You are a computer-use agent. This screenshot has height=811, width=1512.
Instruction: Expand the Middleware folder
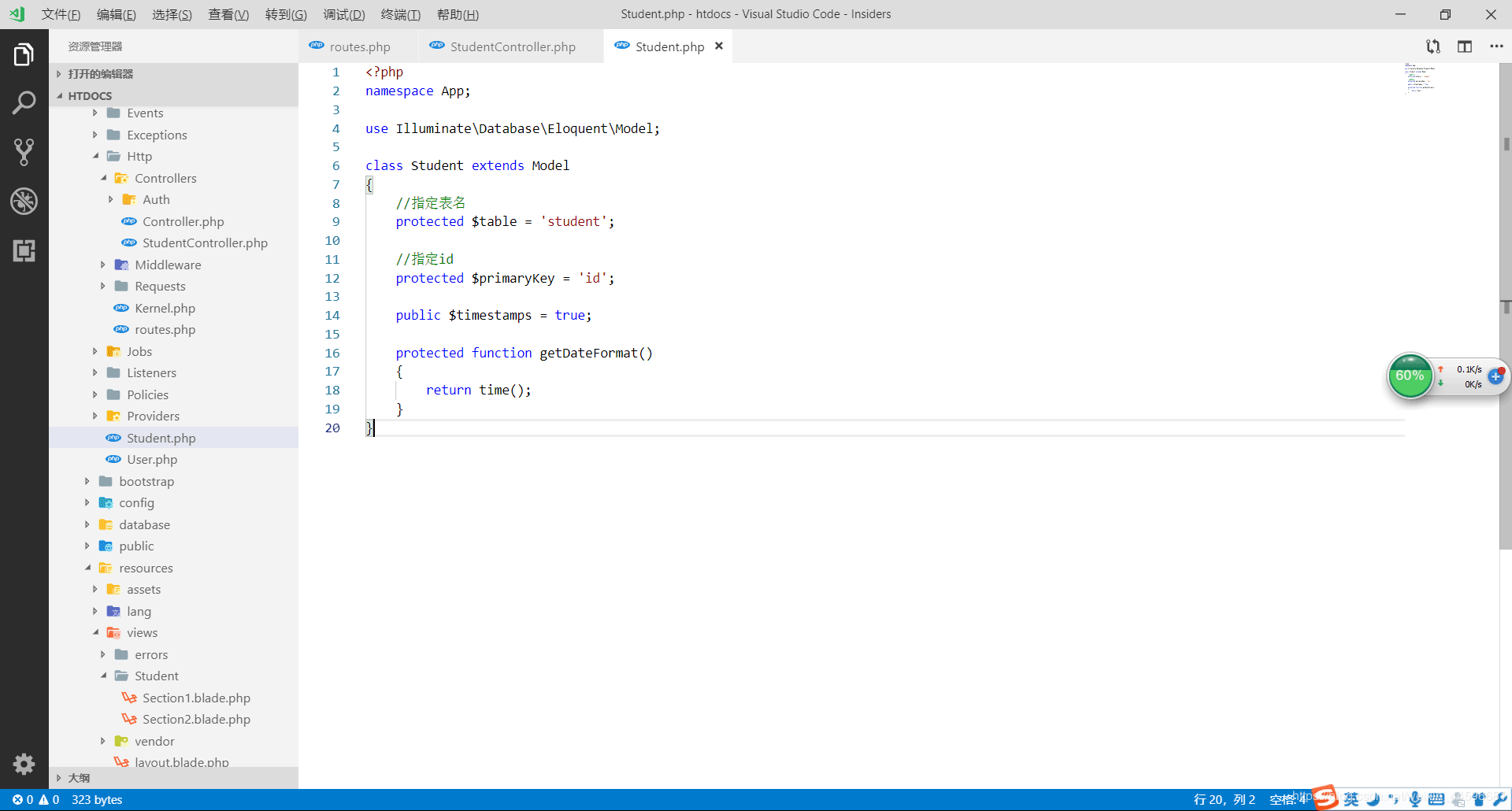point(167,265)
